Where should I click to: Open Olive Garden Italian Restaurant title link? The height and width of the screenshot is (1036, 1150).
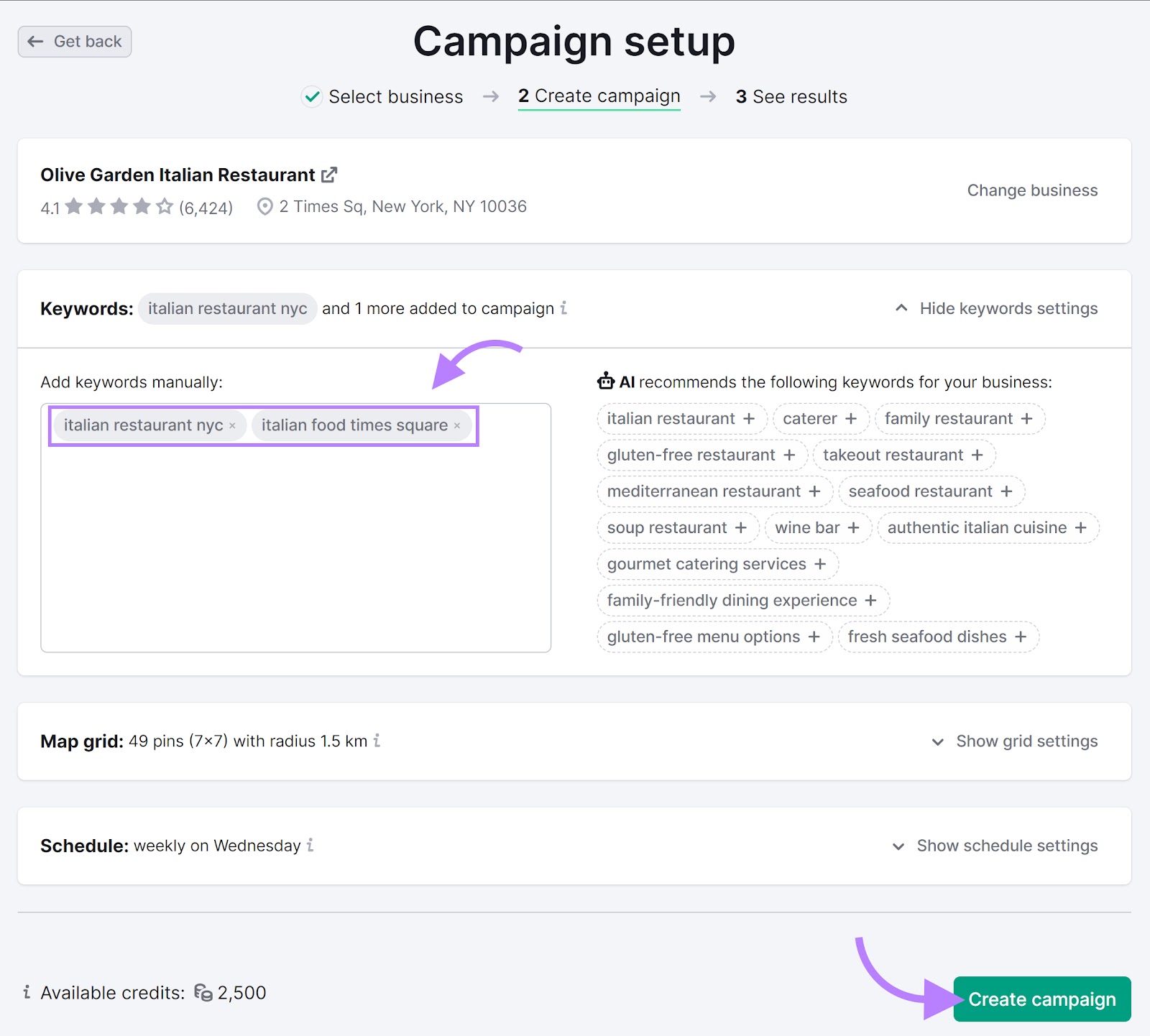click(178, 175)
